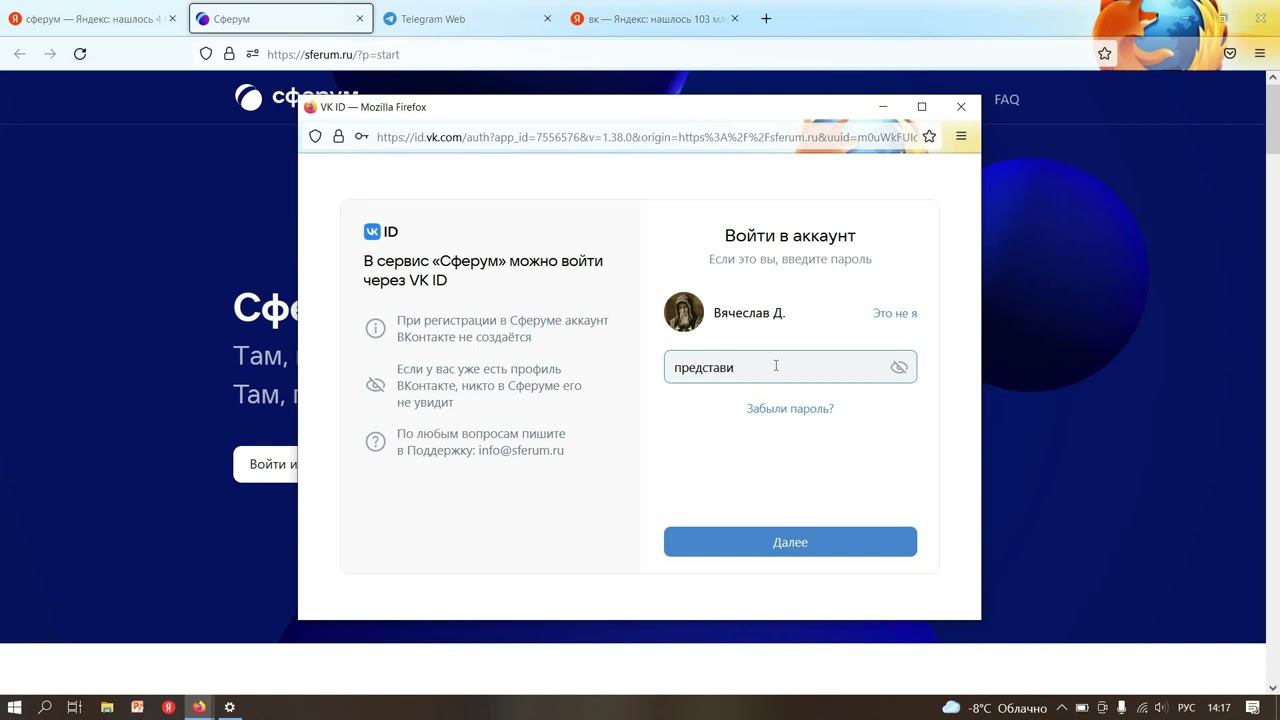
Task: Open the weather widget -8°C Облачно
Action: click(994, 708)
